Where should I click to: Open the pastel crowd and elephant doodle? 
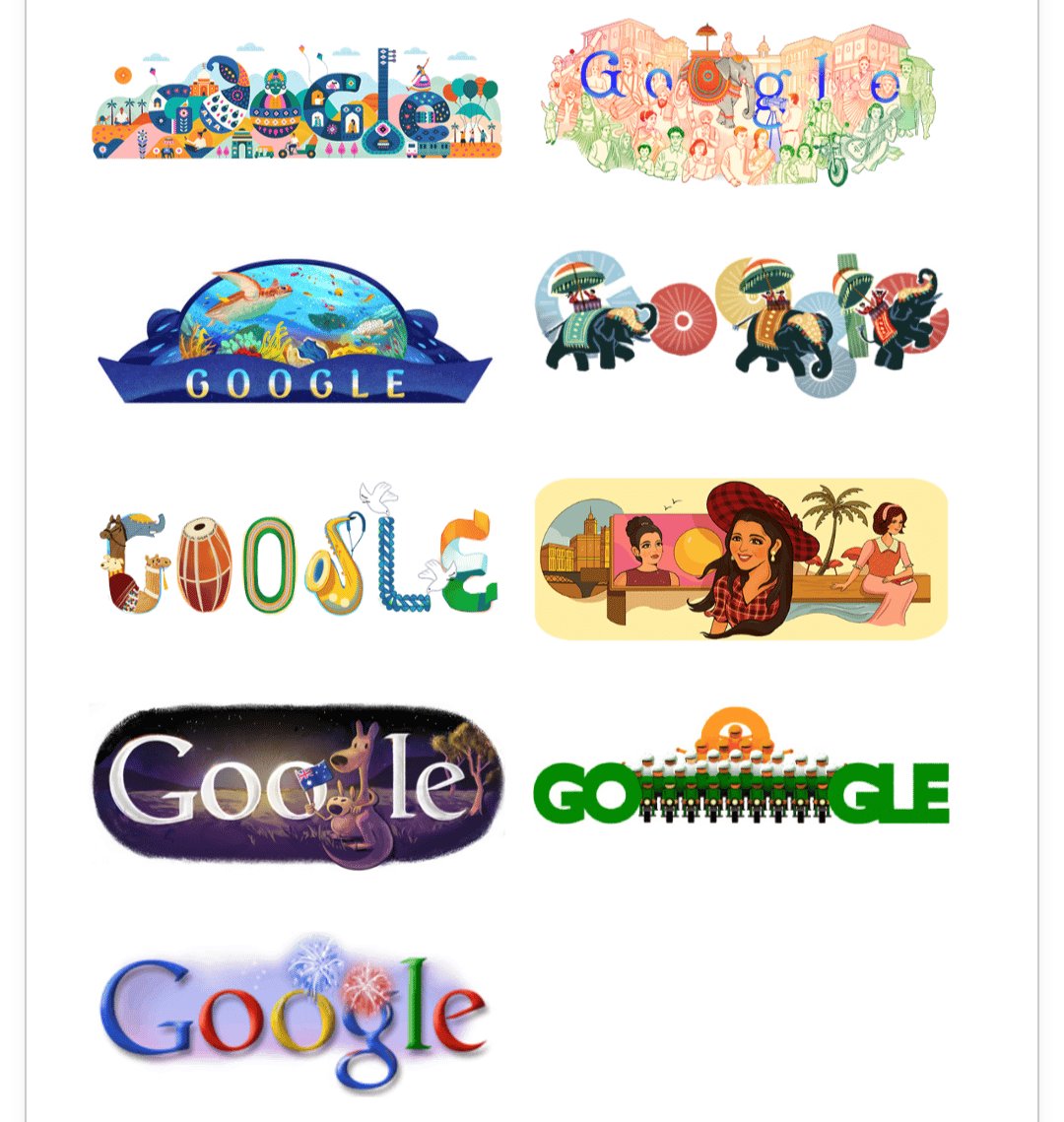[739, 102]
